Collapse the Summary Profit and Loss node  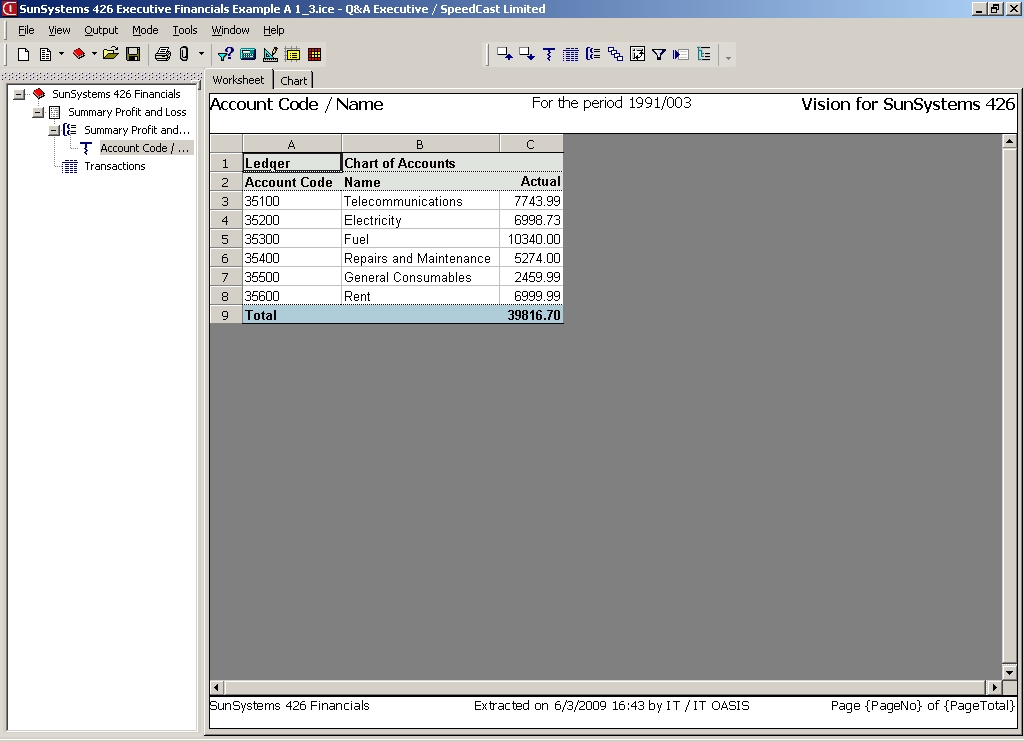38,112
